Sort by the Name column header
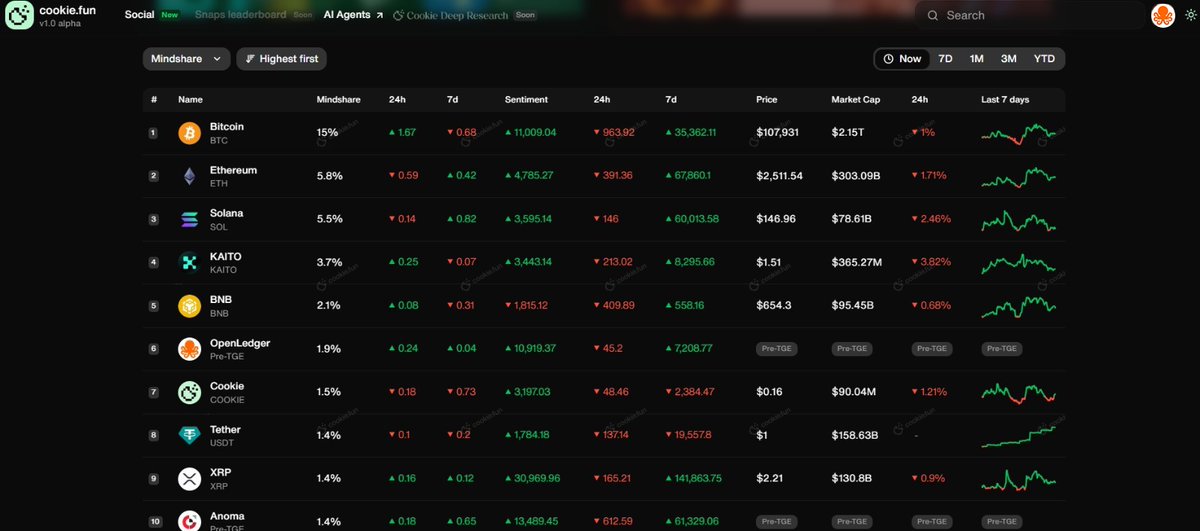 click(x=190, y=100)
